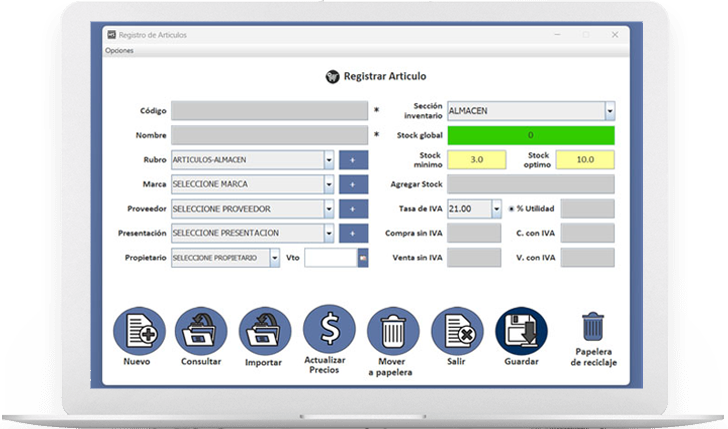
Task: Select the % Utilidad radio button
Action: pos(511,209)
